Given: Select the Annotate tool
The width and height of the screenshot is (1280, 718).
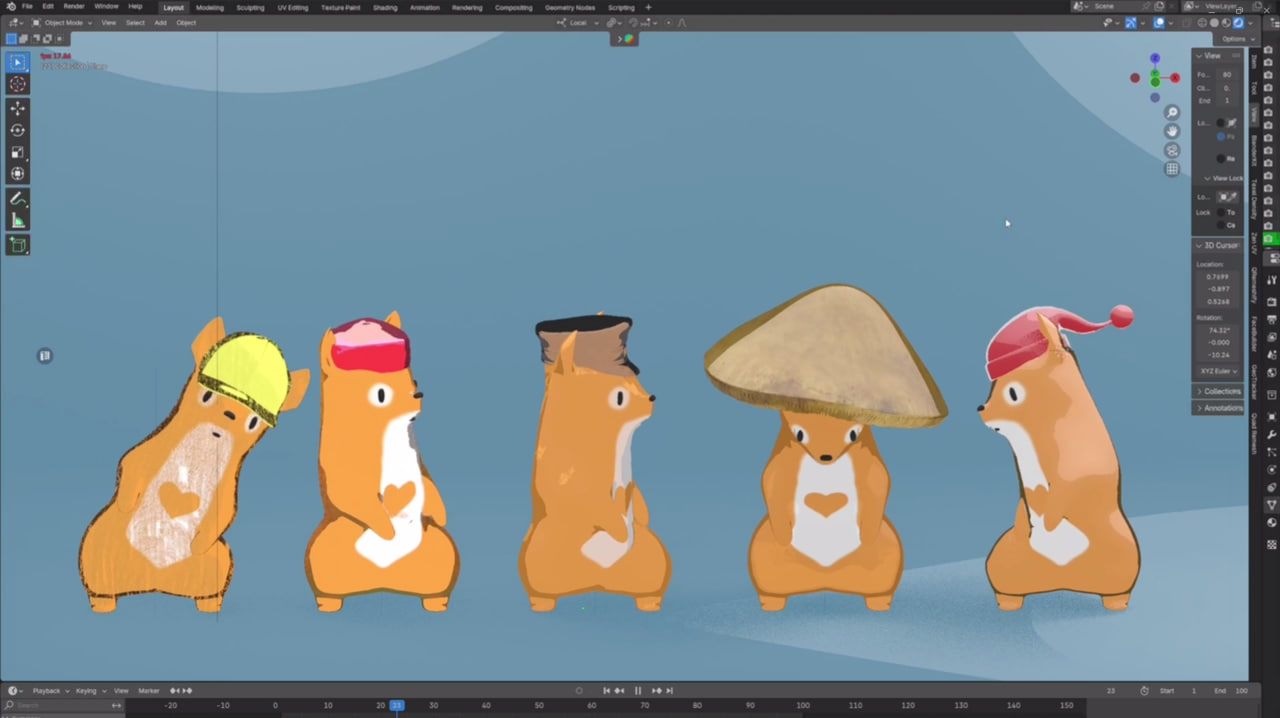Looking at the screenshot, I should point(17,199).
